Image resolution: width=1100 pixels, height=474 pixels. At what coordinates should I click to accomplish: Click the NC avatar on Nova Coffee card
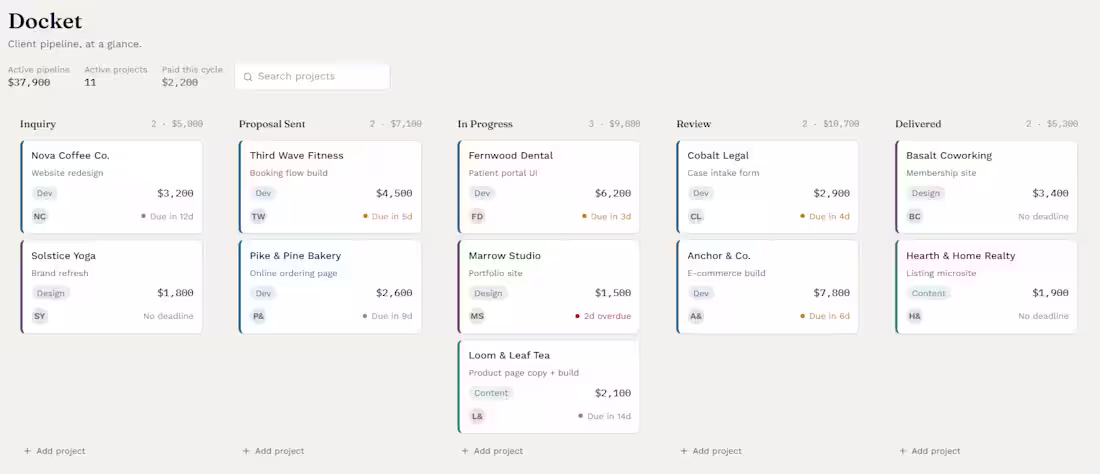tap(40, 217)
